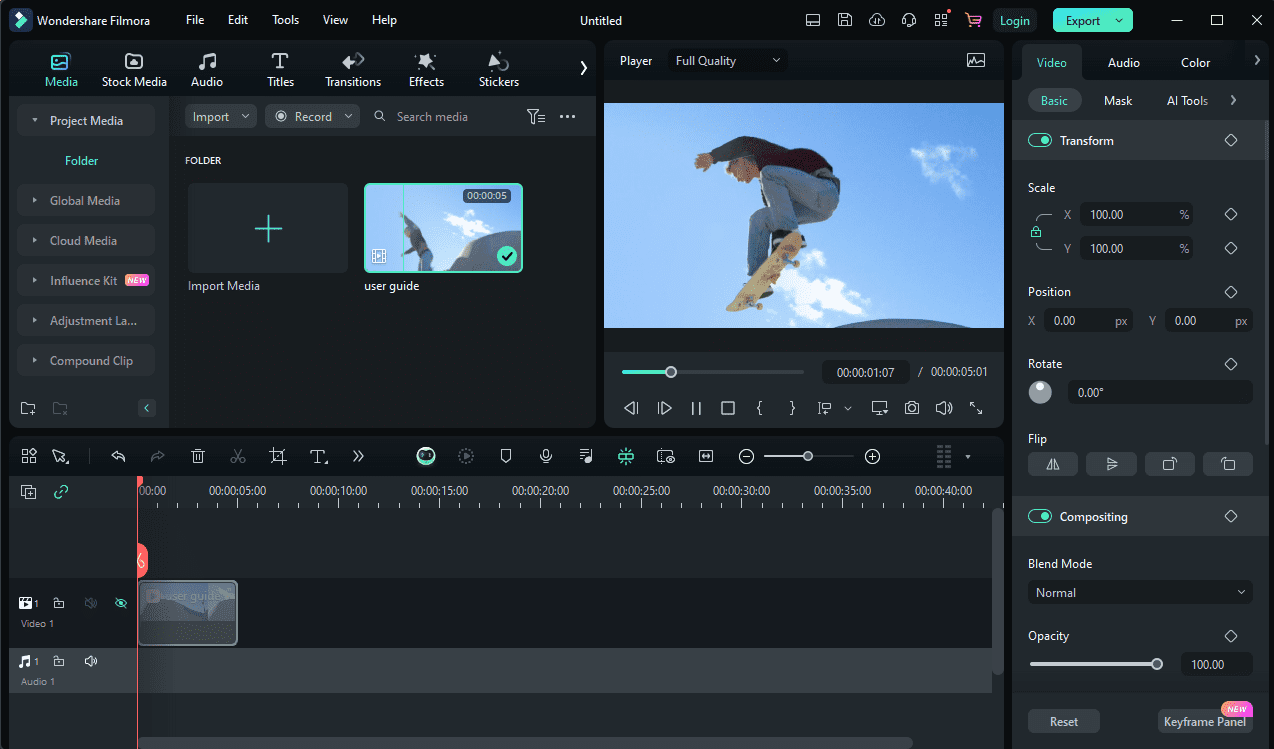The image size is (1274, 749).
Task: Select the voiceover Record microphone icon
Action: pos(545,456)
